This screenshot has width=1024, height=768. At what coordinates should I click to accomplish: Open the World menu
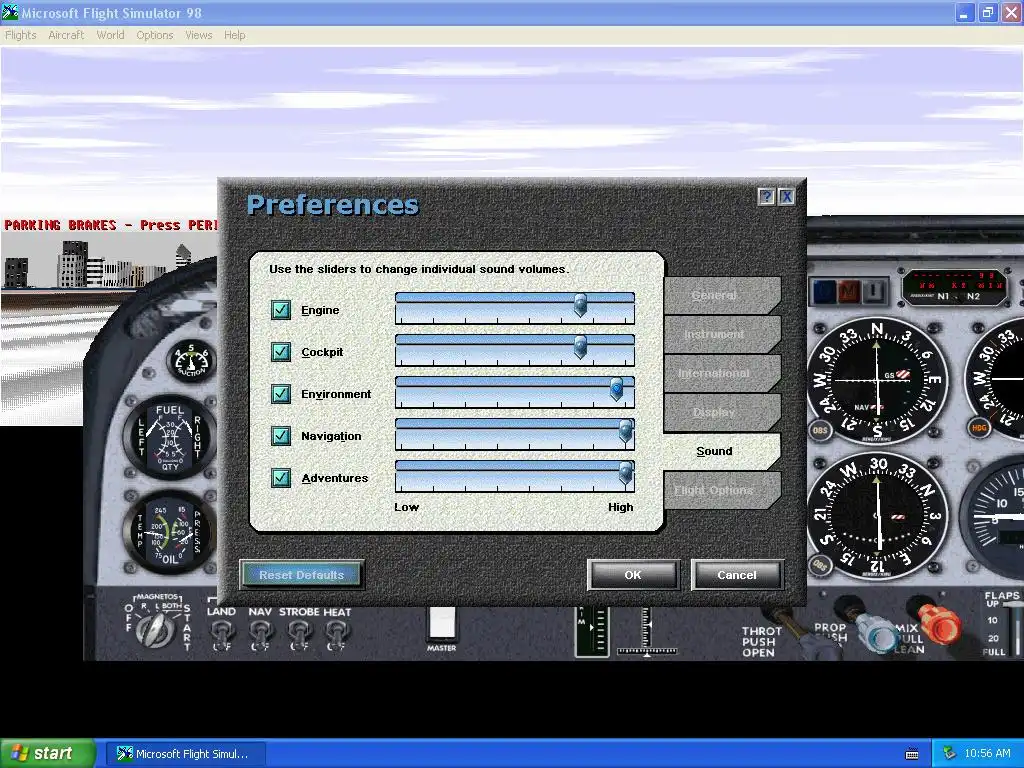110,35
